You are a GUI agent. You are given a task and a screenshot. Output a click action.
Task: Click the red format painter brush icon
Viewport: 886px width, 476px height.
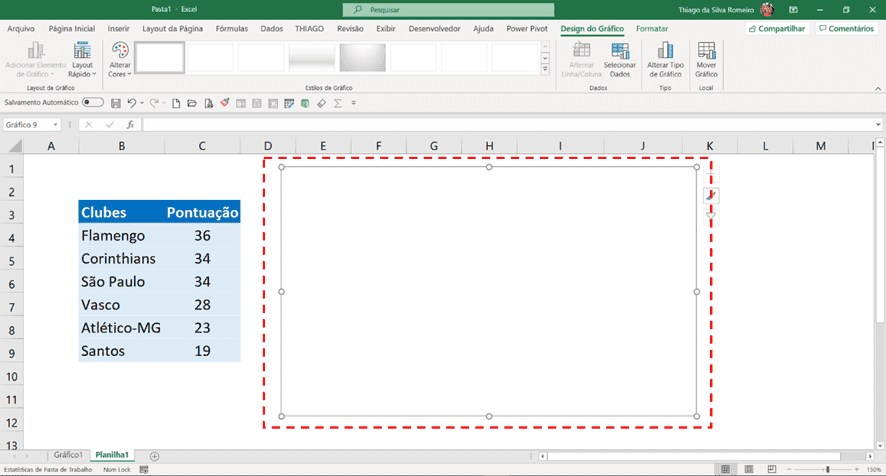(x=225, y=103)
